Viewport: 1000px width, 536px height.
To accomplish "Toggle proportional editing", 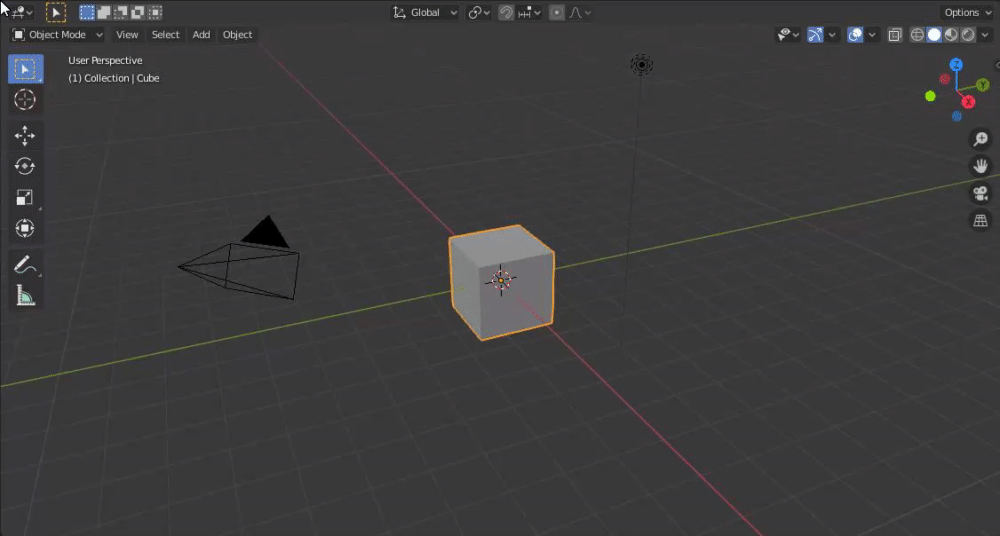I will 557,12.
